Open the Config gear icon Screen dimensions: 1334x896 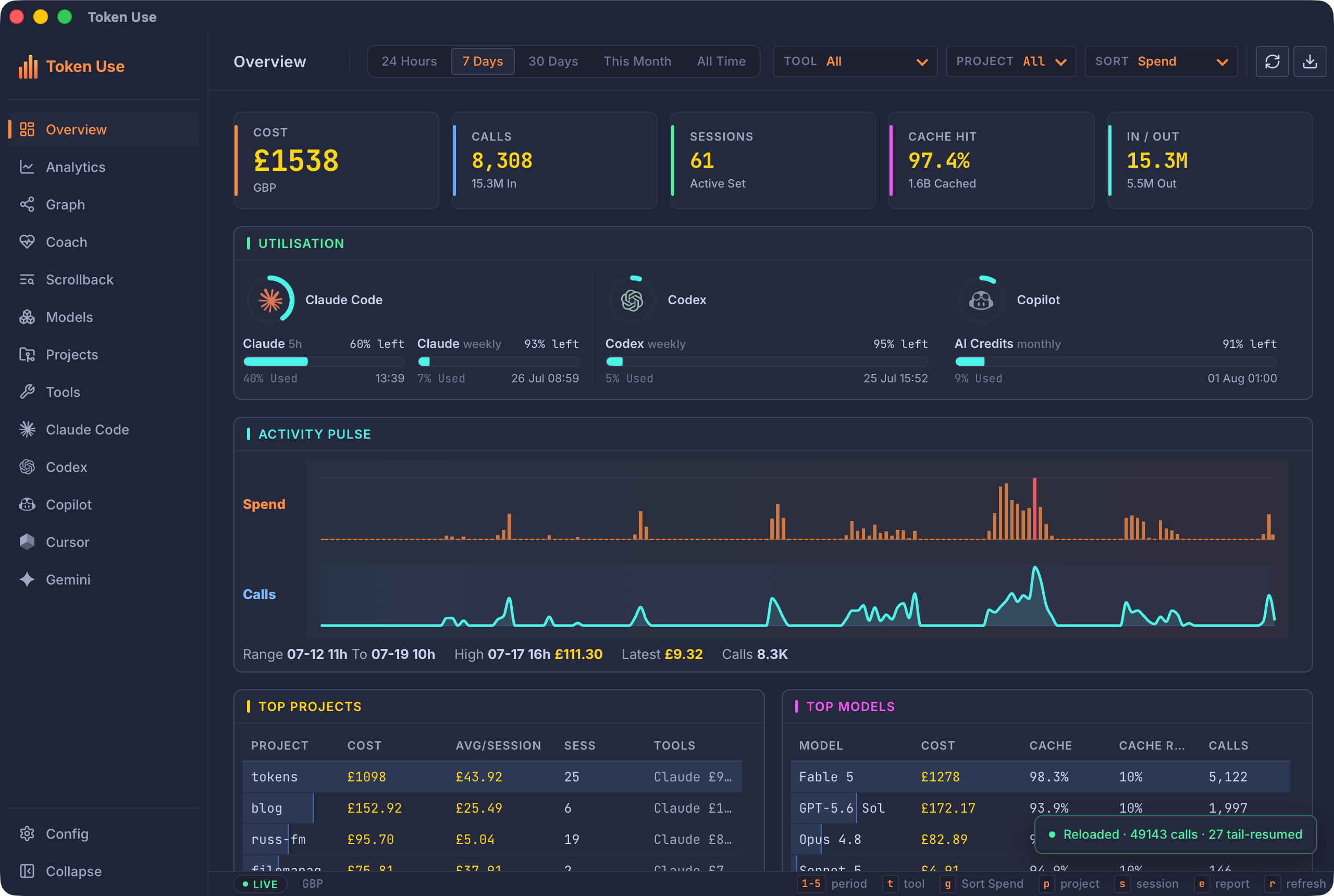point(27,833)
